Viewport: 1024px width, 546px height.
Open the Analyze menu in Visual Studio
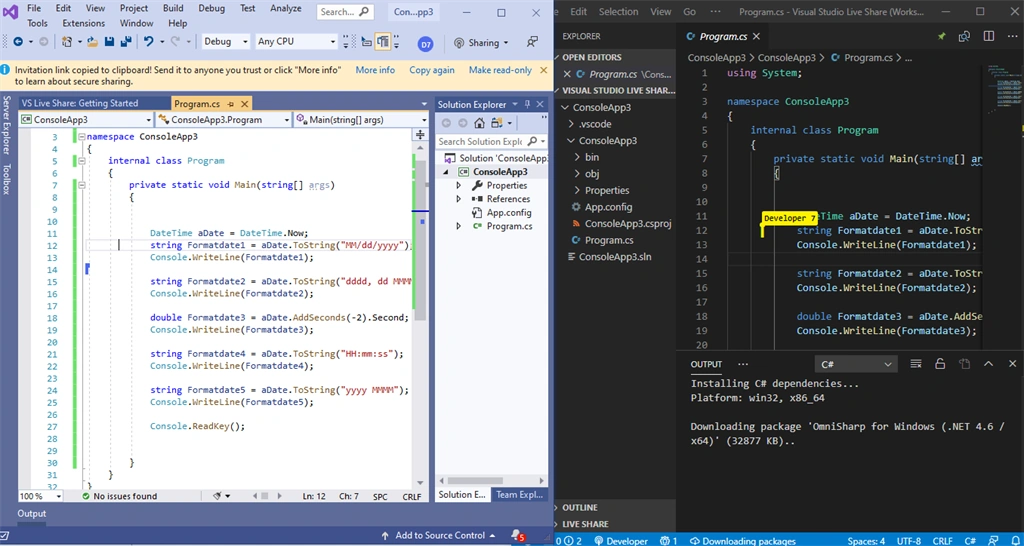pos(285,8)
